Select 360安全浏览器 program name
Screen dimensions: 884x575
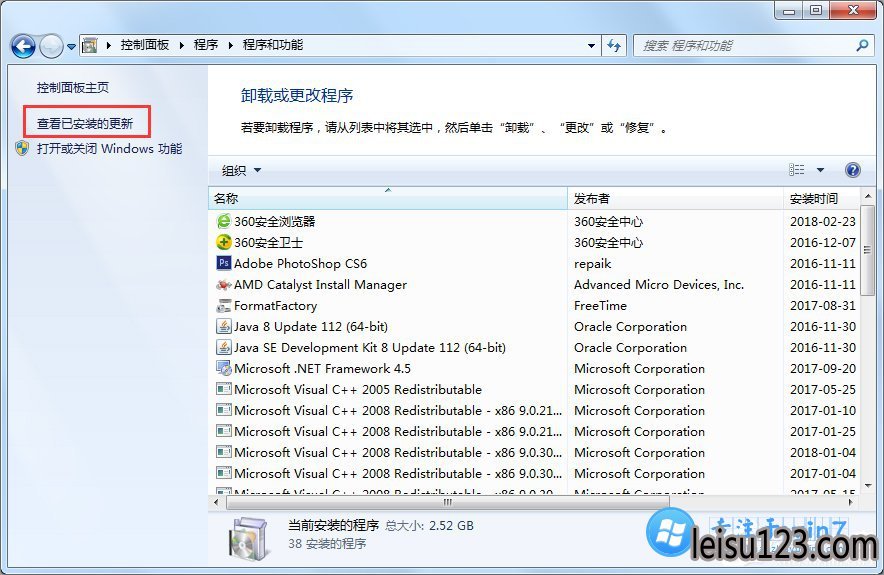tap(275, 222)
